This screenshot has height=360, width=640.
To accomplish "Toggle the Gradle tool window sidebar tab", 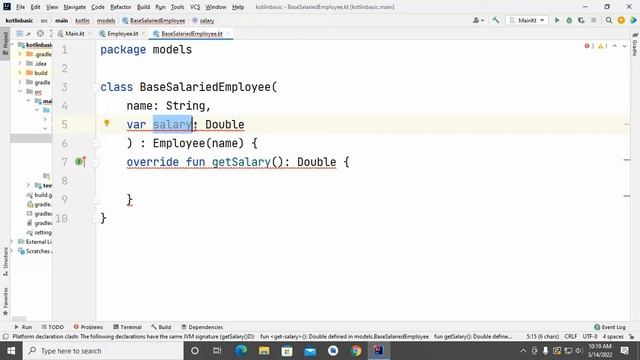I will point(635,45).
